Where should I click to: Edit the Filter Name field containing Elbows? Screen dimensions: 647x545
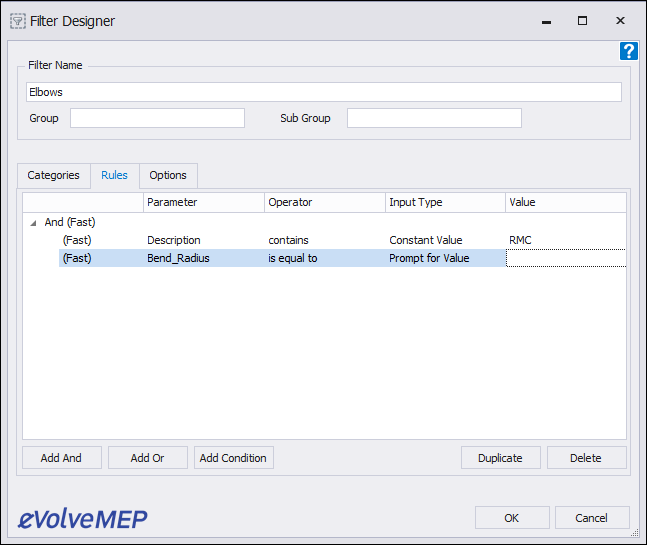(x=324, y=92)
